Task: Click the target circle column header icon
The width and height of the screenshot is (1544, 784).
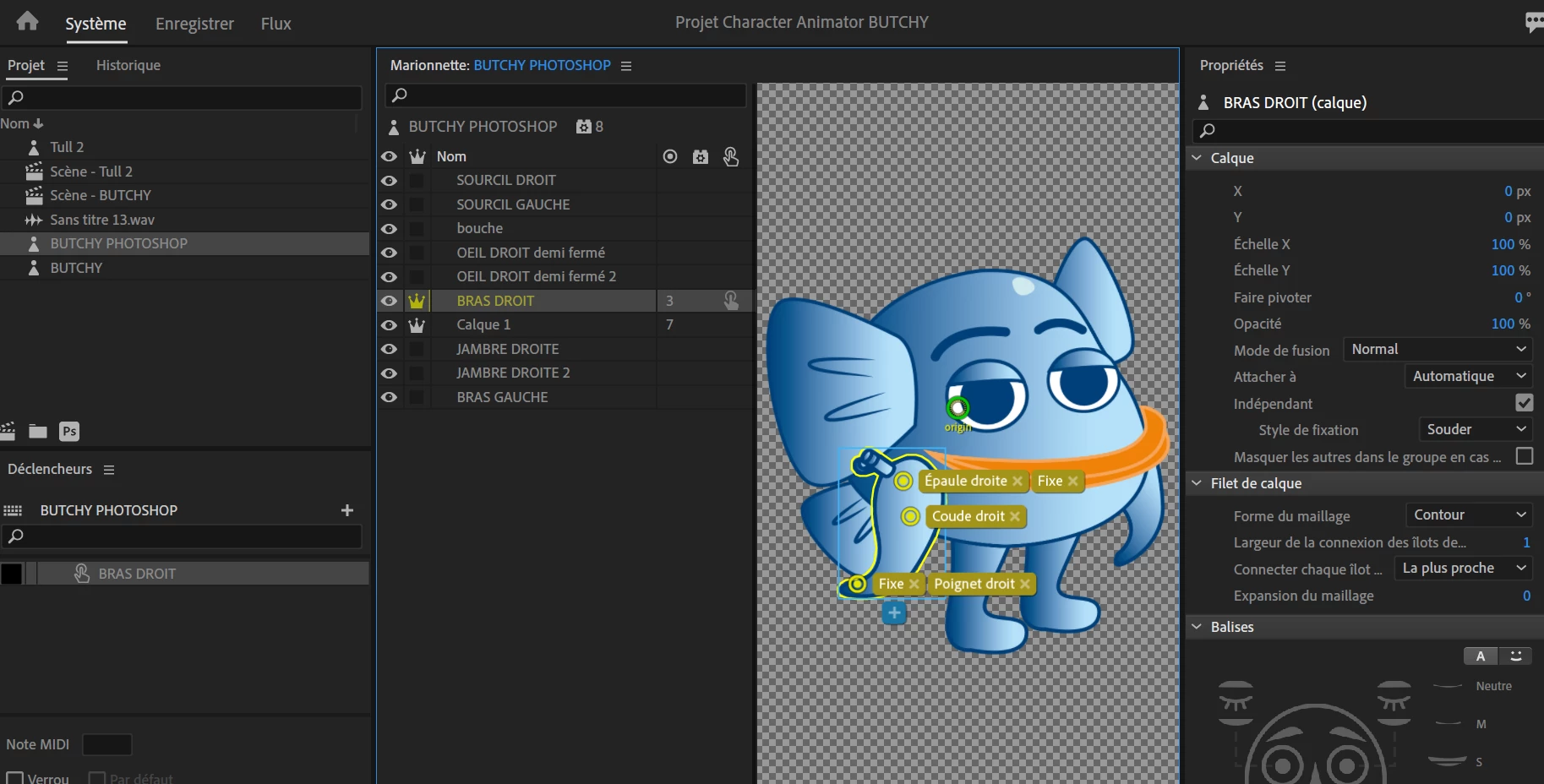Action: tap(670, 156)
